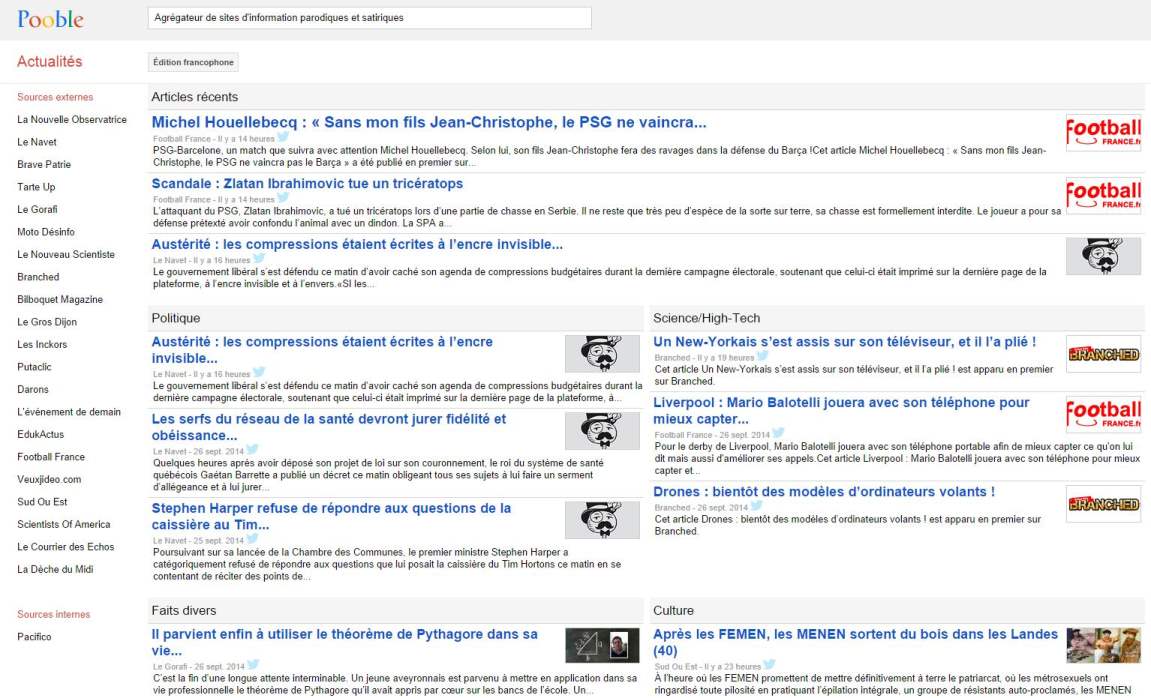Open Les Inckors source

coord(42,344)
